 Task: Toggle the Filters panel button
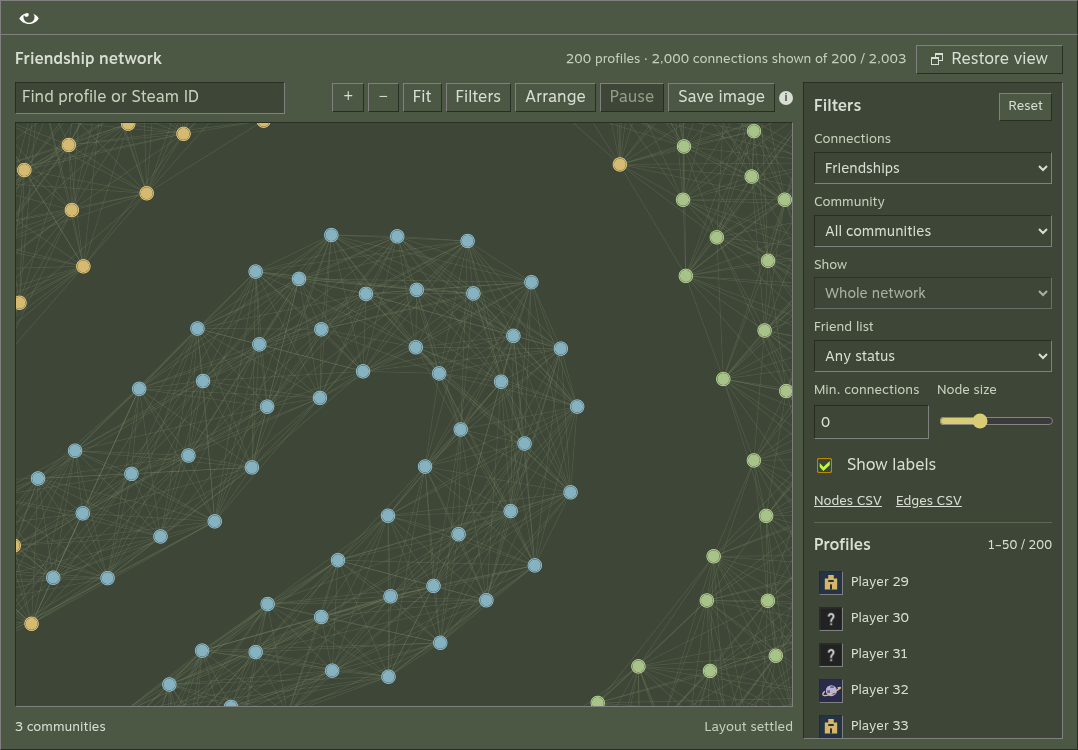(x=478, y=97)
